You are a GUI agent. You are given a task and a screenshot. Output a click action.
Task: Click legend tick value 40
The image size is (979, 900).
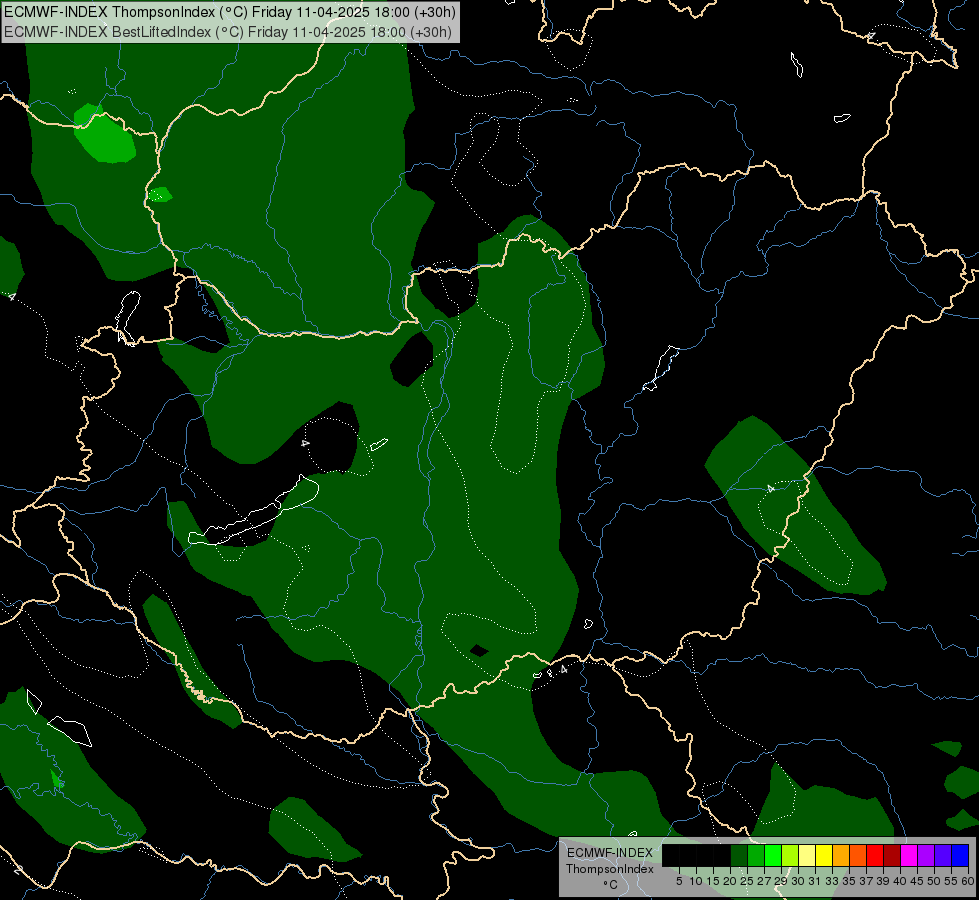900,881
